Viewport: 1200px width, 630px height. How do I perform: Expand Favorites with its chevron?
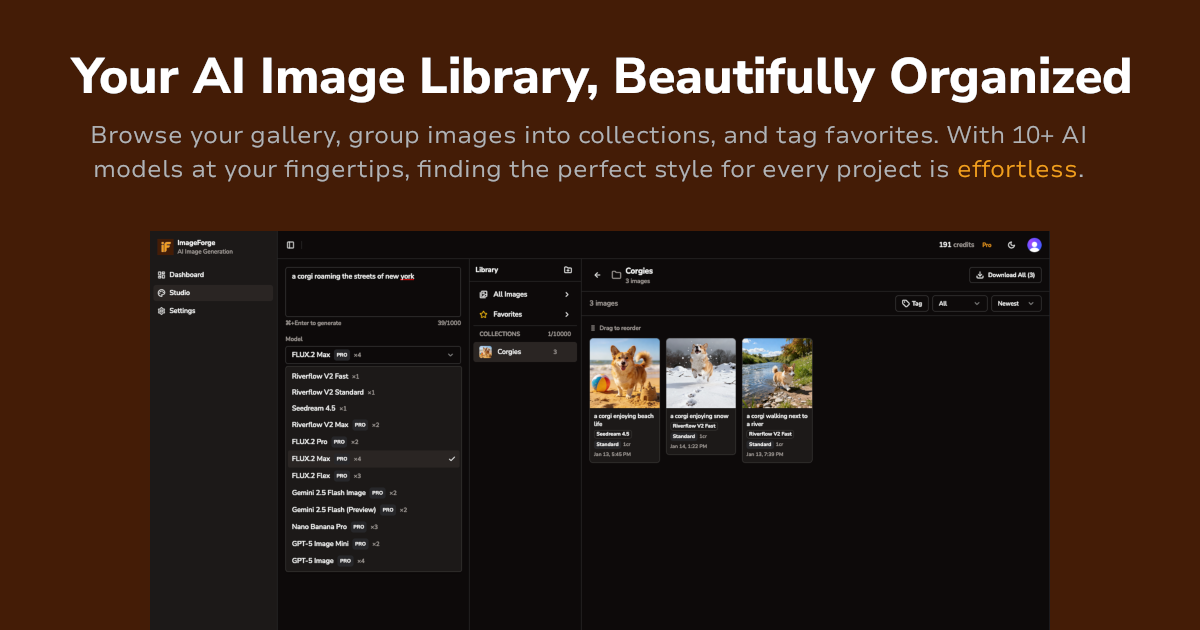click(567, 314)
